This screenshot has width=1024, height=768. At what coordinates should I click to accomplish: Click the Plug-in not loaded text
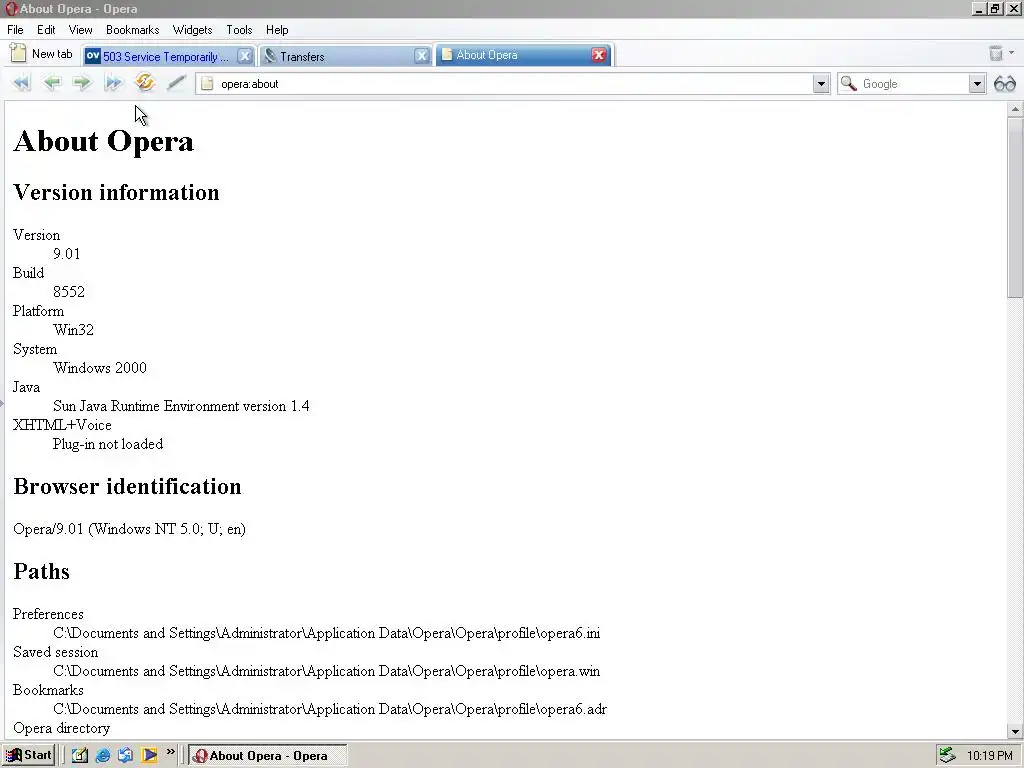point(108,444)
